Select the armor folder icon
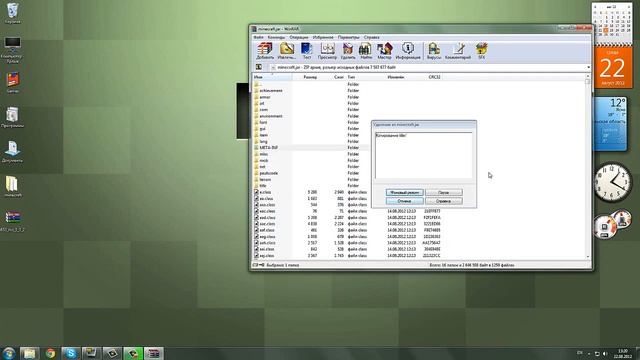The height and width of the screenshot is (360, 640). point(256,97)
